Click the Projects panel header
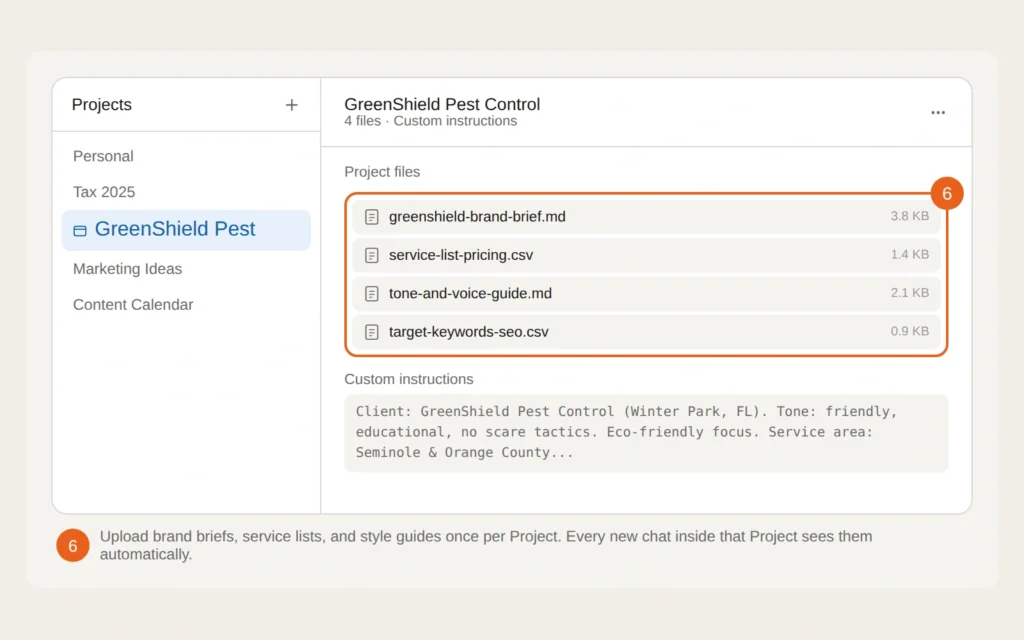1024x640 pixels. click(x=101, y=104)
